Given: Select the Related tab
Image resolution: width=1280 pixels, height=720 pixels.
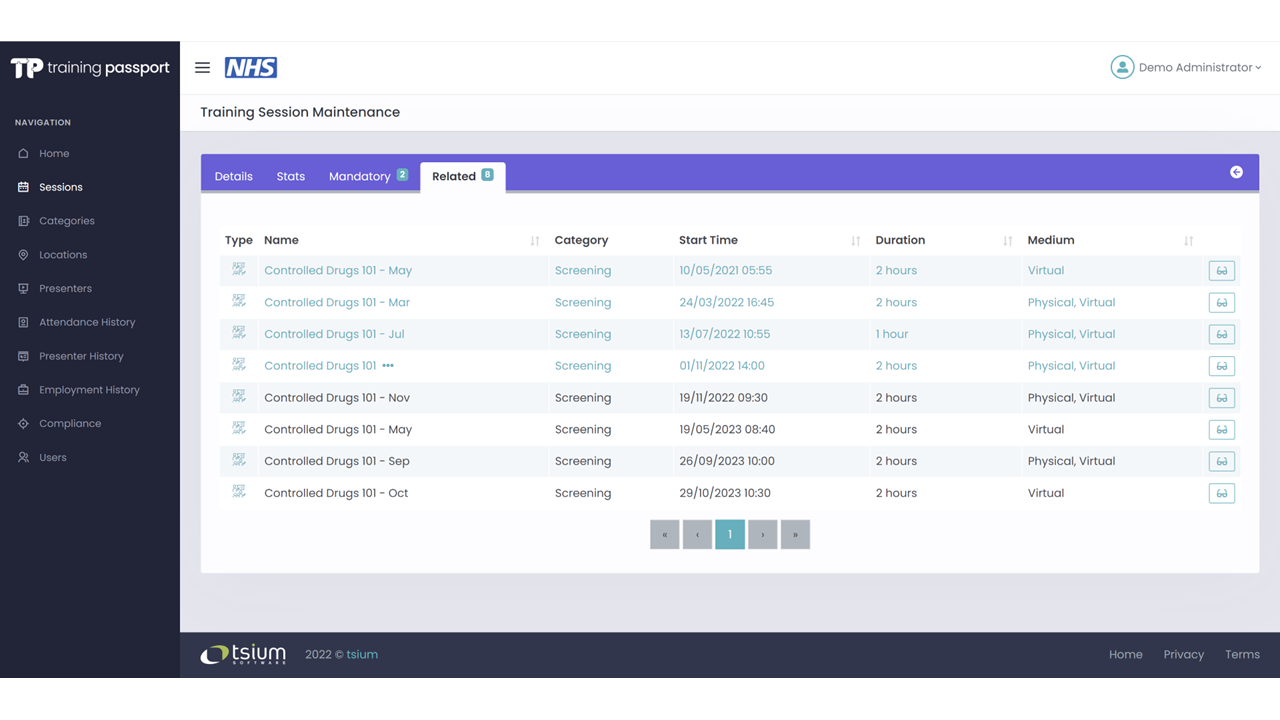Looking at the screenshot, I should pyautogui.click(x=463, y=176).
